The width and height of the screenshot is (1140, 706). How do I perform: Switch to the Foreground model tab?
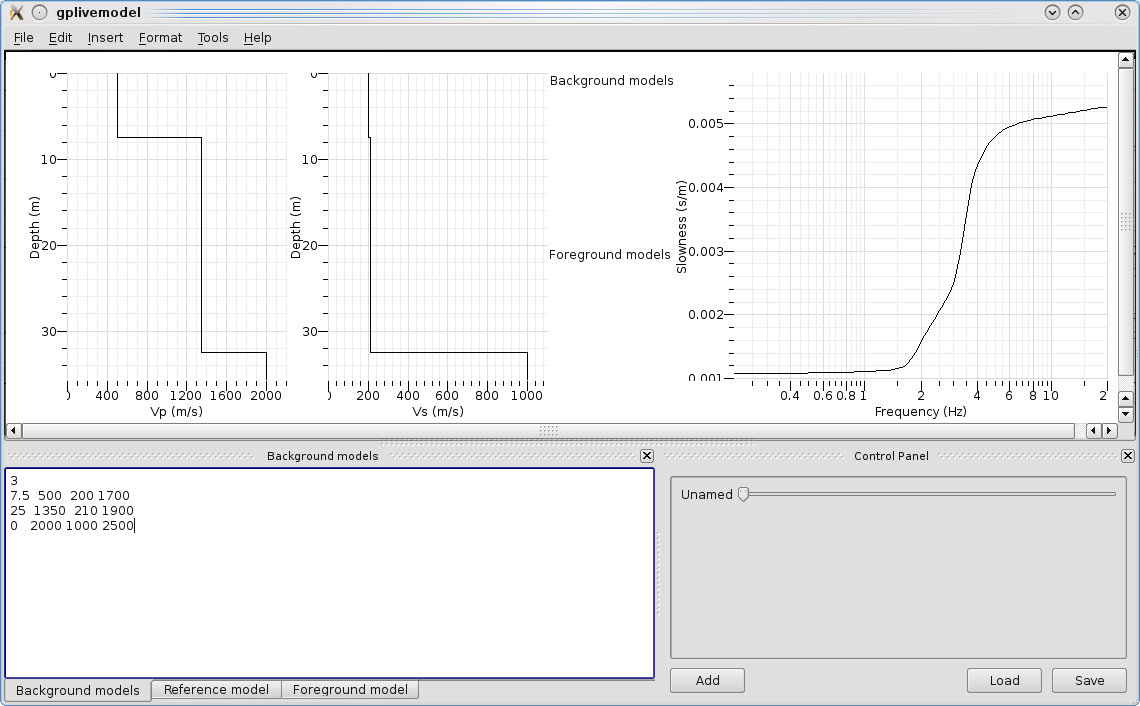click(x=350, y=690)
